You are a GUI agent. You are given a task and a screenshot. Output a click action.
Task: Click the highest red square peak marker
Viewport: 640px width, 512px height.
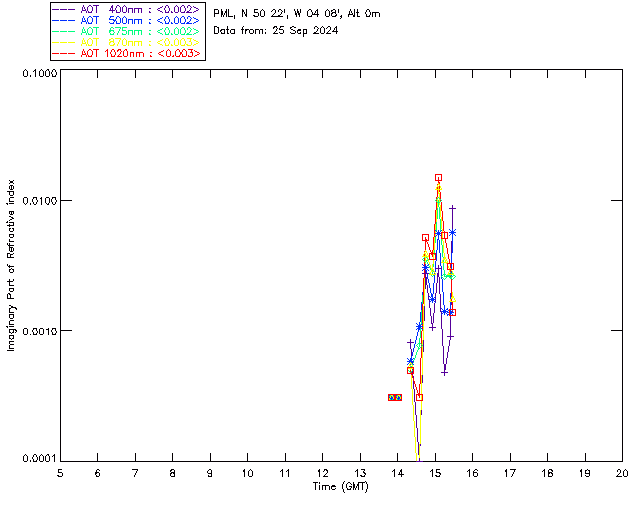coord(438,178)
